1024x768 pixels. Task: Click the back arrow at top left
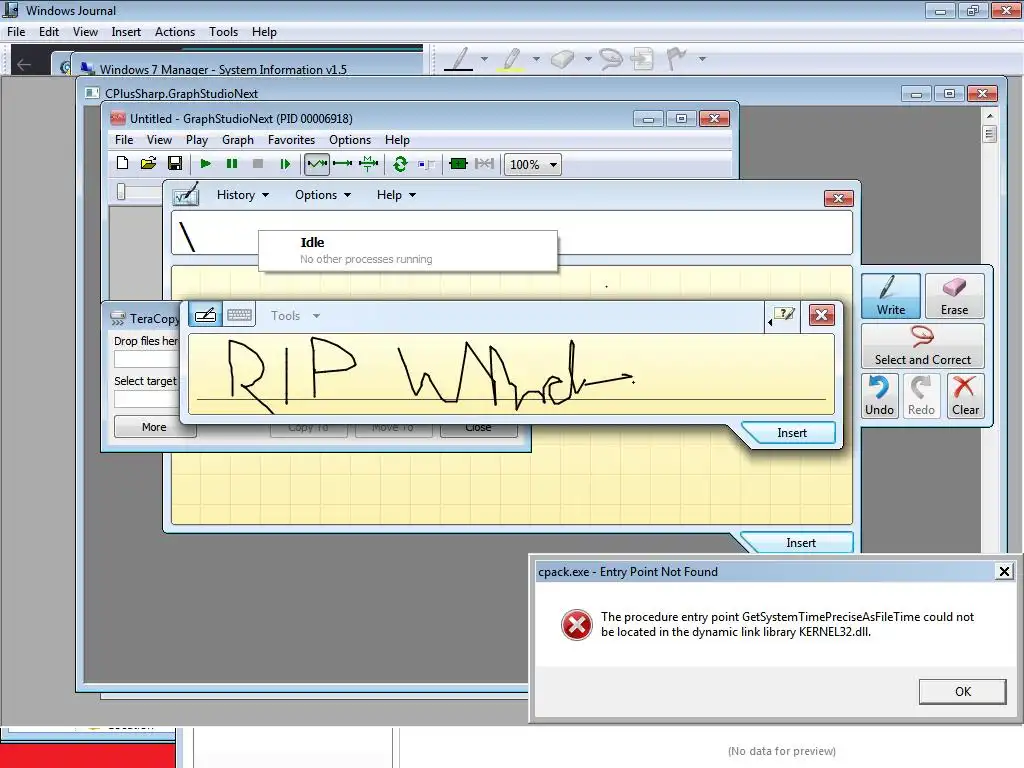(24, 64)
